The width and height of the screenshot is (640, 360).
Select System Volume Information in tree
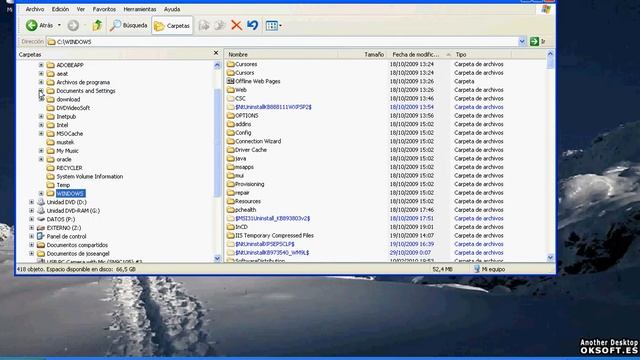(90, 177)
